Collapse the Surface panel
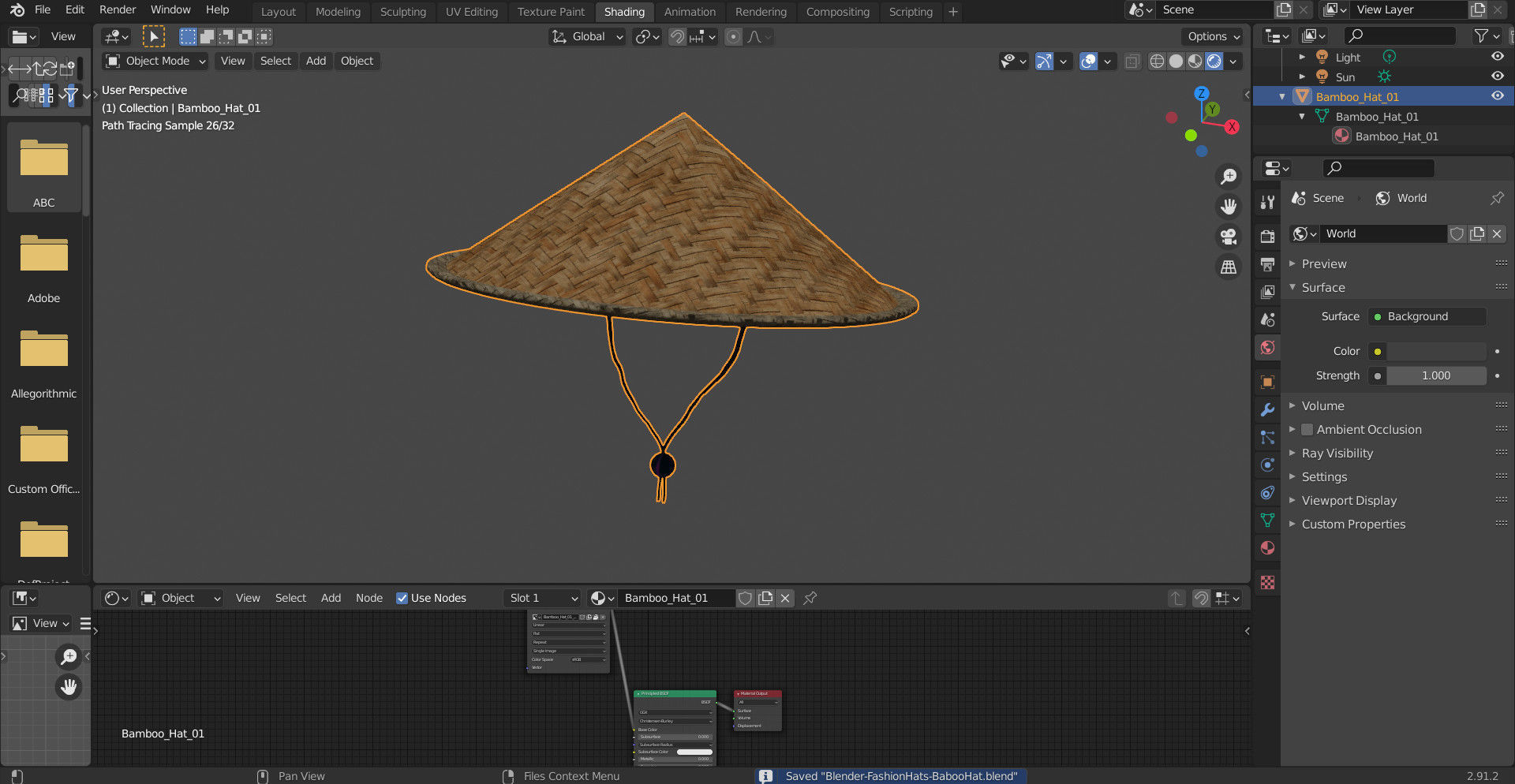 coord(1322,287)
